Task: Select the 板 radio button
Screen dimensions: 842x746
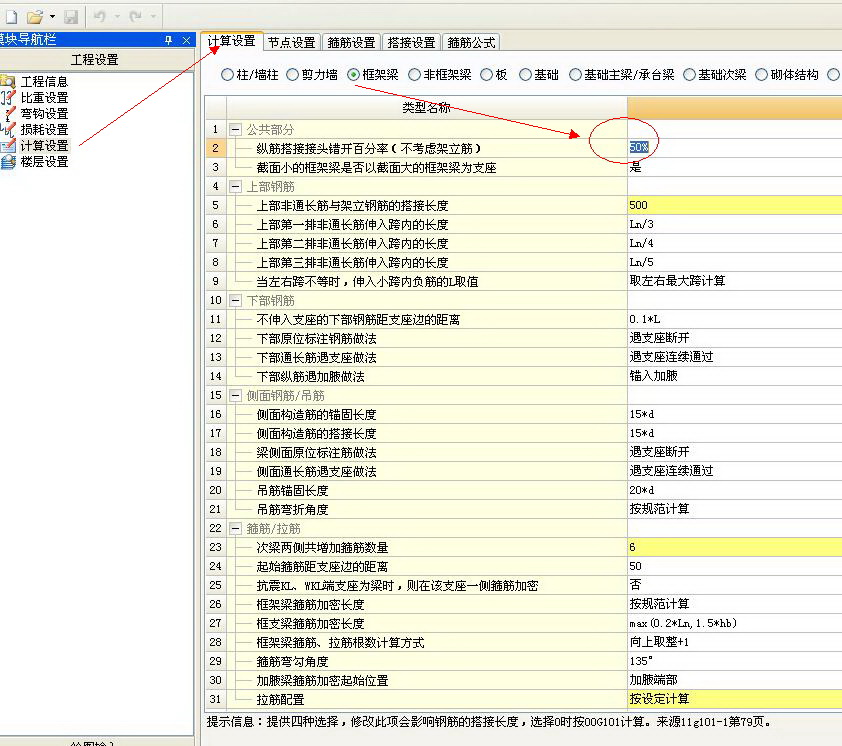Action: click(x=487, y=75)
